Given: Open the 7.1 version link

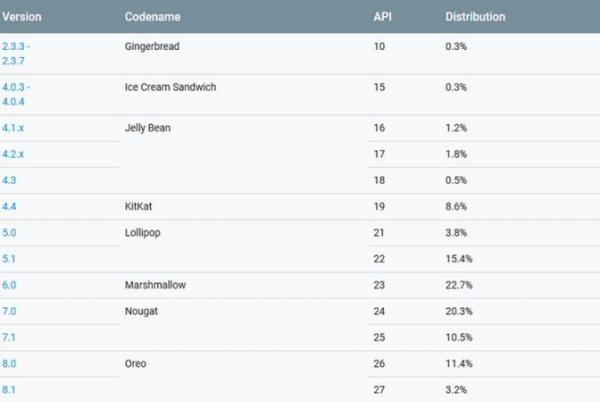Looking at the screenshot, I should 9,337.
